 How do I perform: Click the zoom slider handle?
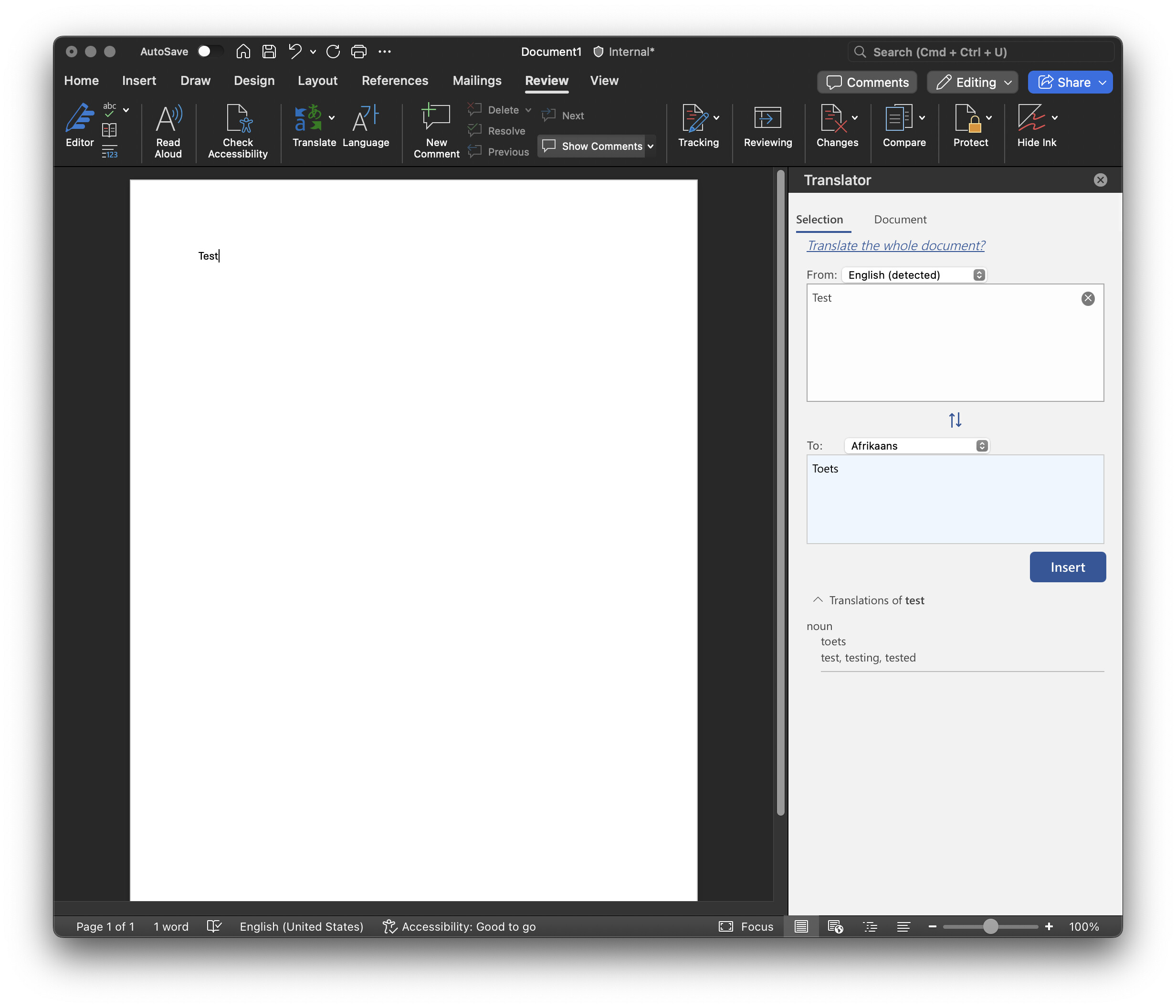click(990, 927)
